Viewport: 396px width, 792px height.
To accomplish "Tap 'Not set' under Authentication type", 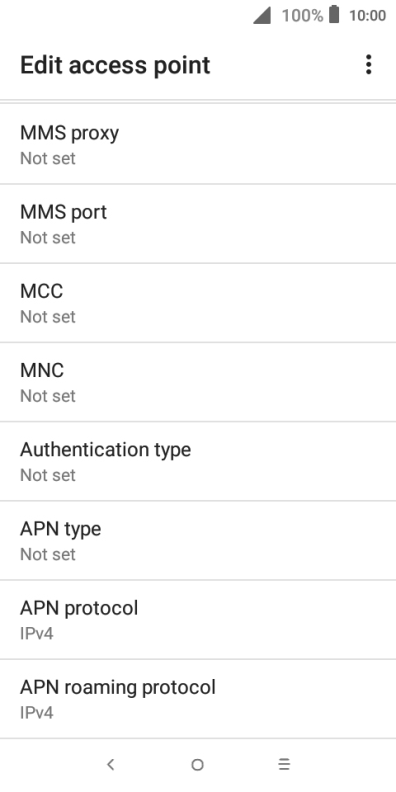I will pyautogui.click(x=48, y=475).
